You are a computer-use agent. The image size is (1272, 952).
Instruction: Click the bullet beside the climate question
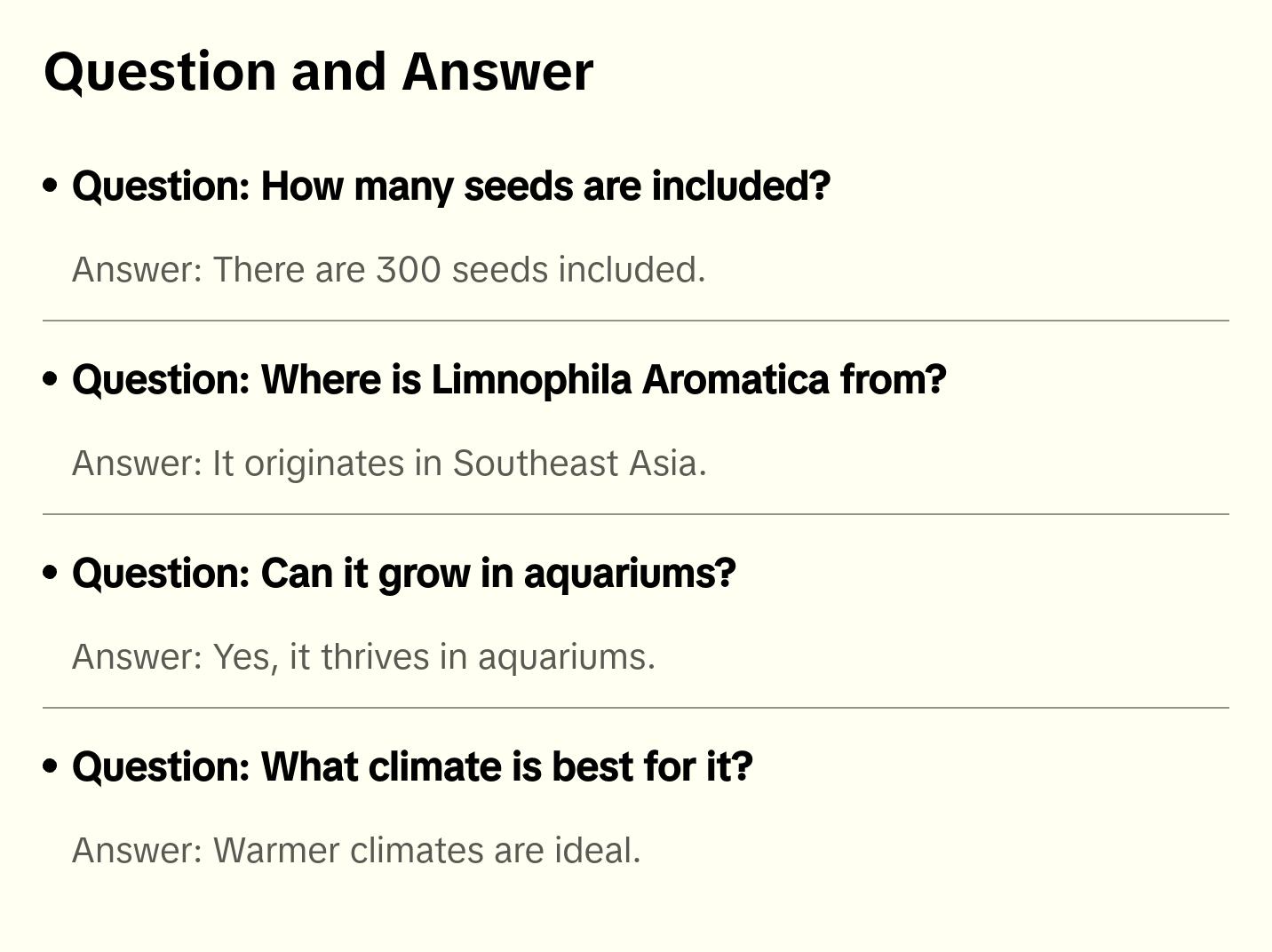51,766
